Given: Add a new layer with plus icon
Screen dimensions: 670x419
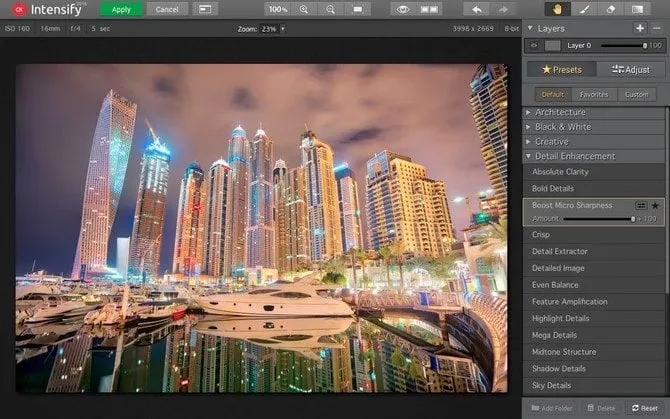Looking at the screenshot, I should [x=640, y=28].
